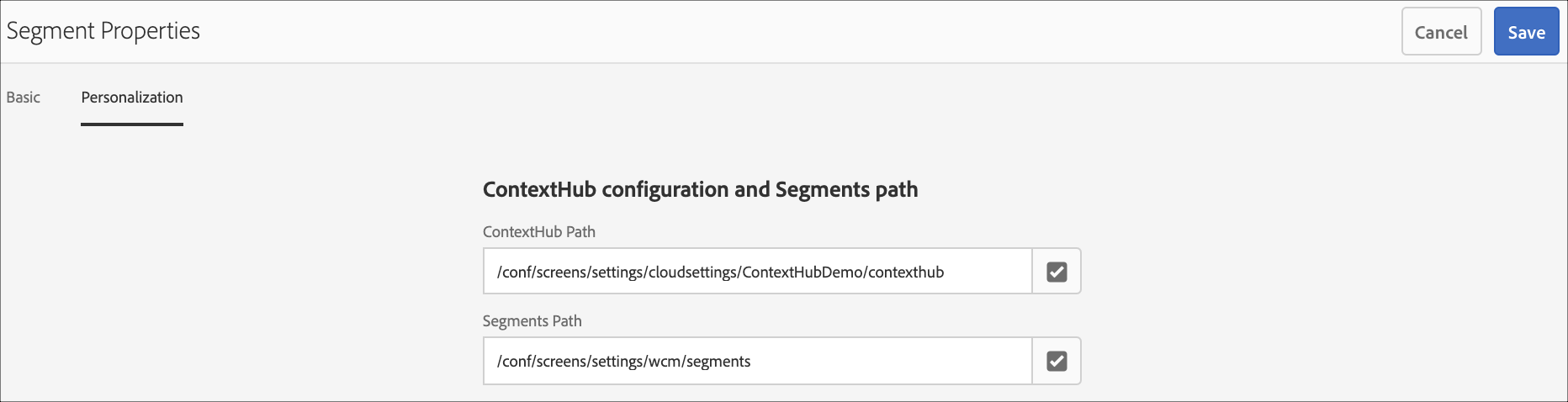Viewport: 1568px width, 402px height.
Task: Click the ContextHub Path field label
Action: click(539, 232)
